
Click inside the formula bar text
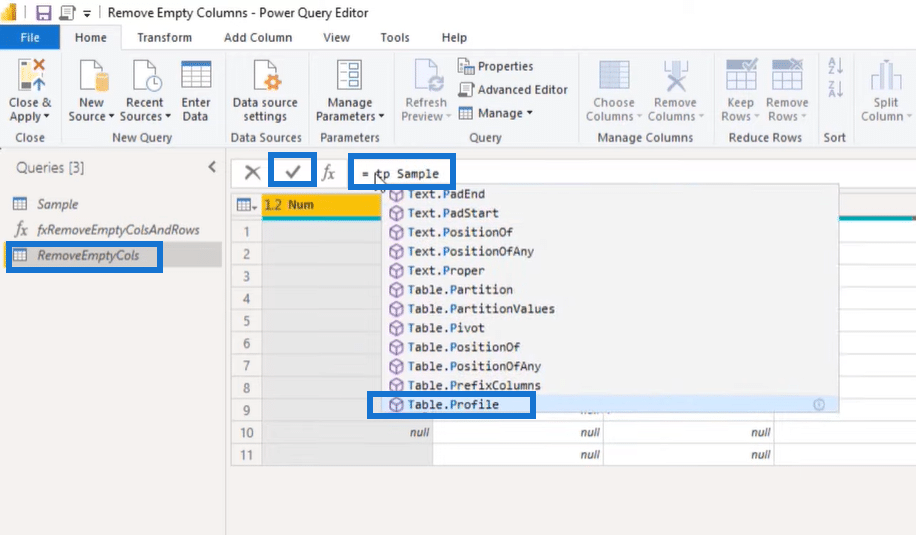(x=400, y=174)
